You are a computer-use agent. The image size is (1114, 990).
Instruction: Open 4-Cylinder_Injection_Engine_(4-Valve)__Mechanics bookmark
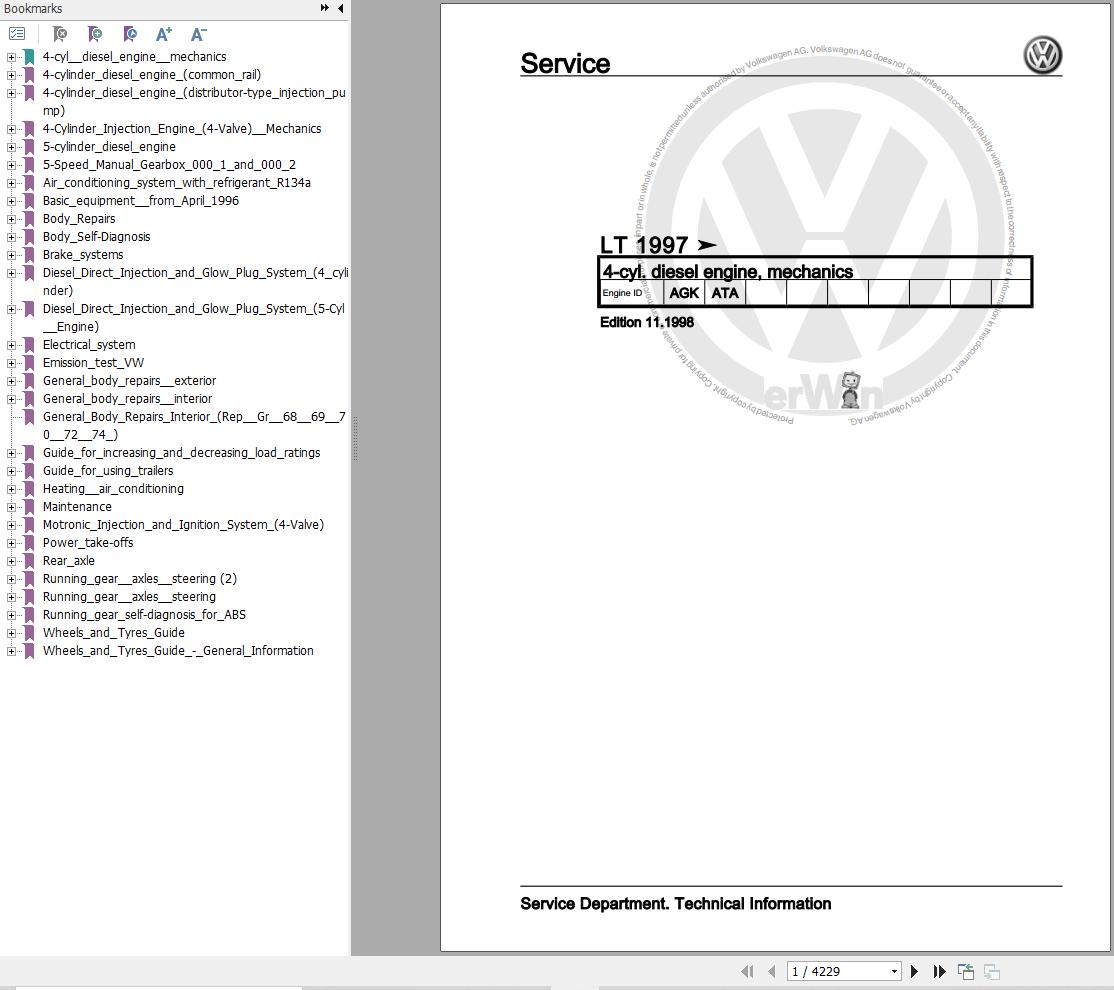[x=182, y=129]
